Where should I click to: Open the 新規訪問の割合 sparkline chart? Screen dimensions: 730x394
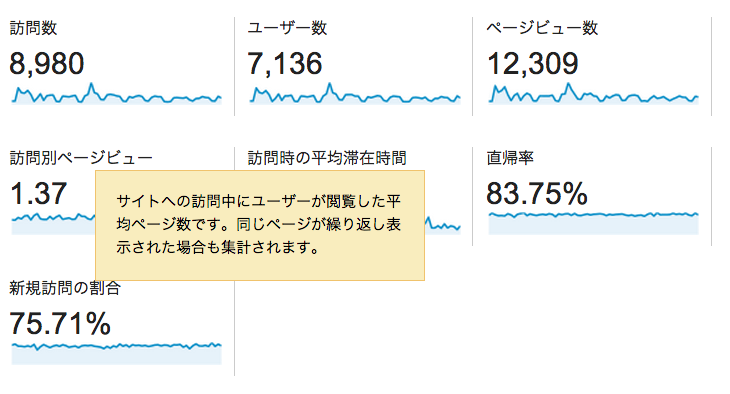pos(116,353)
